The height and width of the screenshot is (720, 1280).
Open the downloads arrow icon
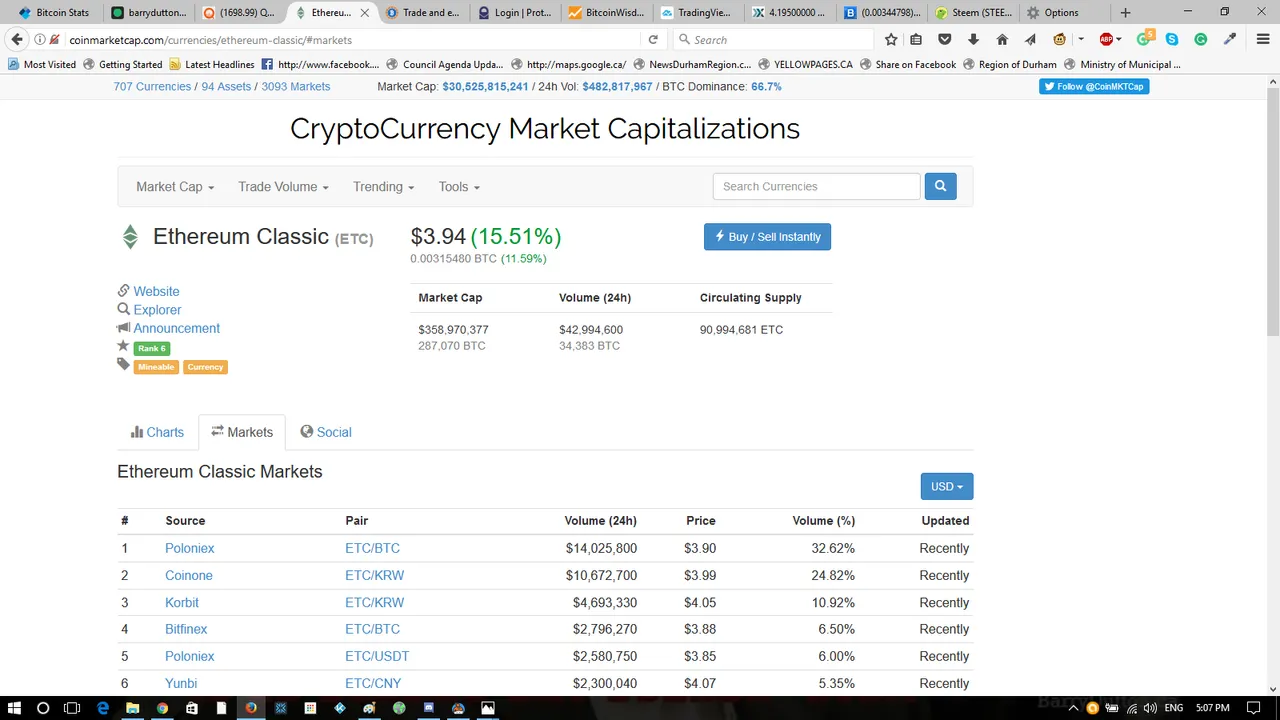tap(973, 40)
